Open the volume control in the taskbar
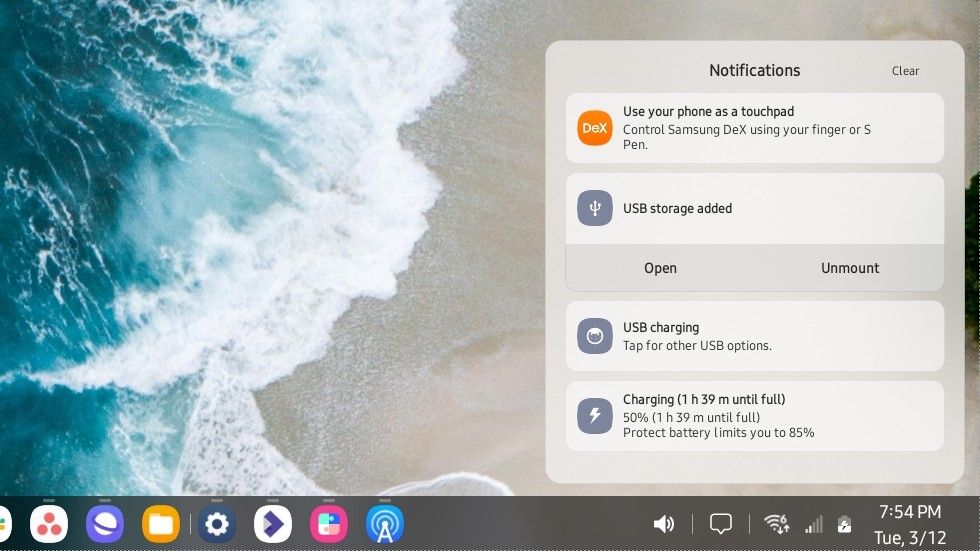This screenshot has height=551, width=980. tap(663, 524)
